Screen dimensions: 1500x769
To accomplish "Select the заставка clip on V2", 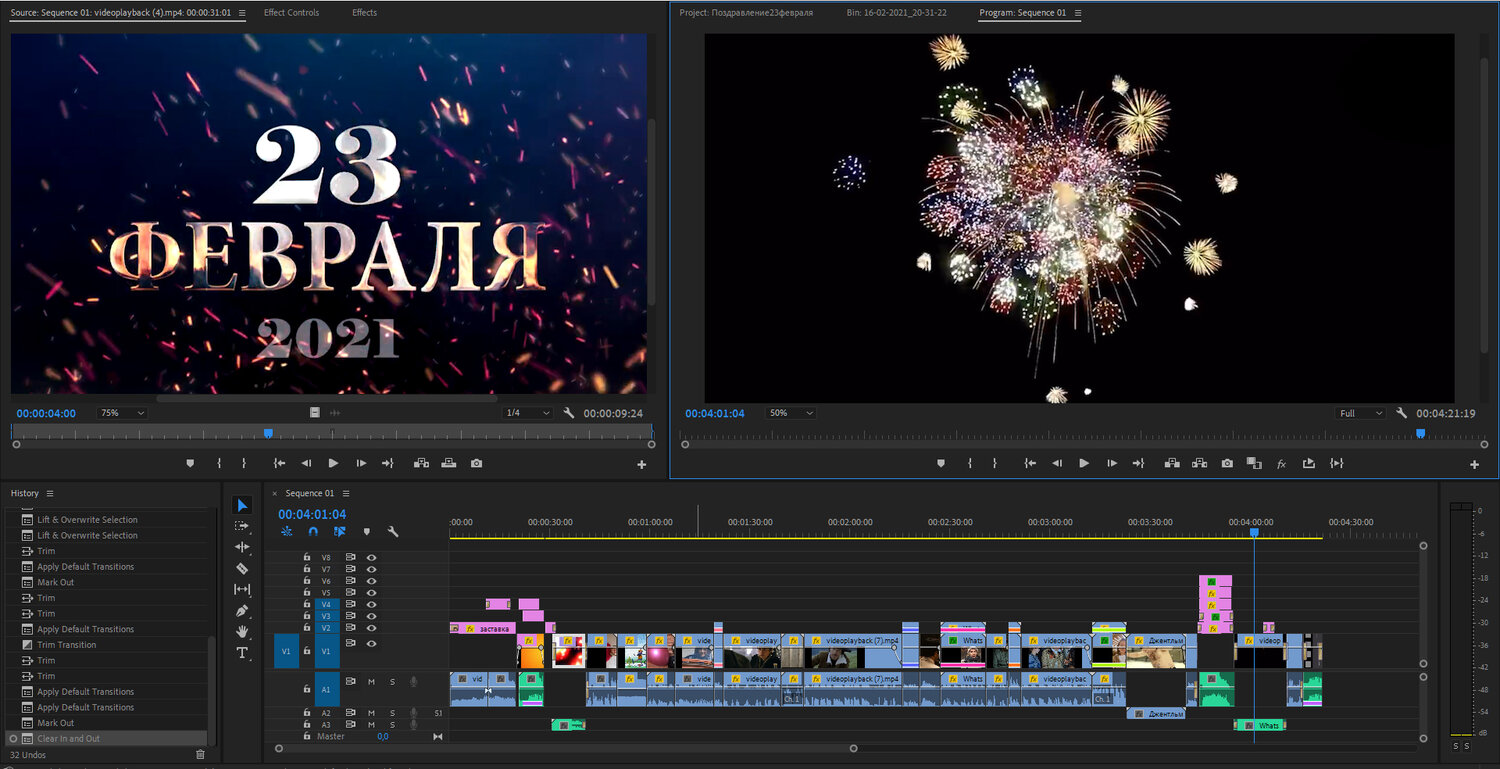I will coord(483,628).
